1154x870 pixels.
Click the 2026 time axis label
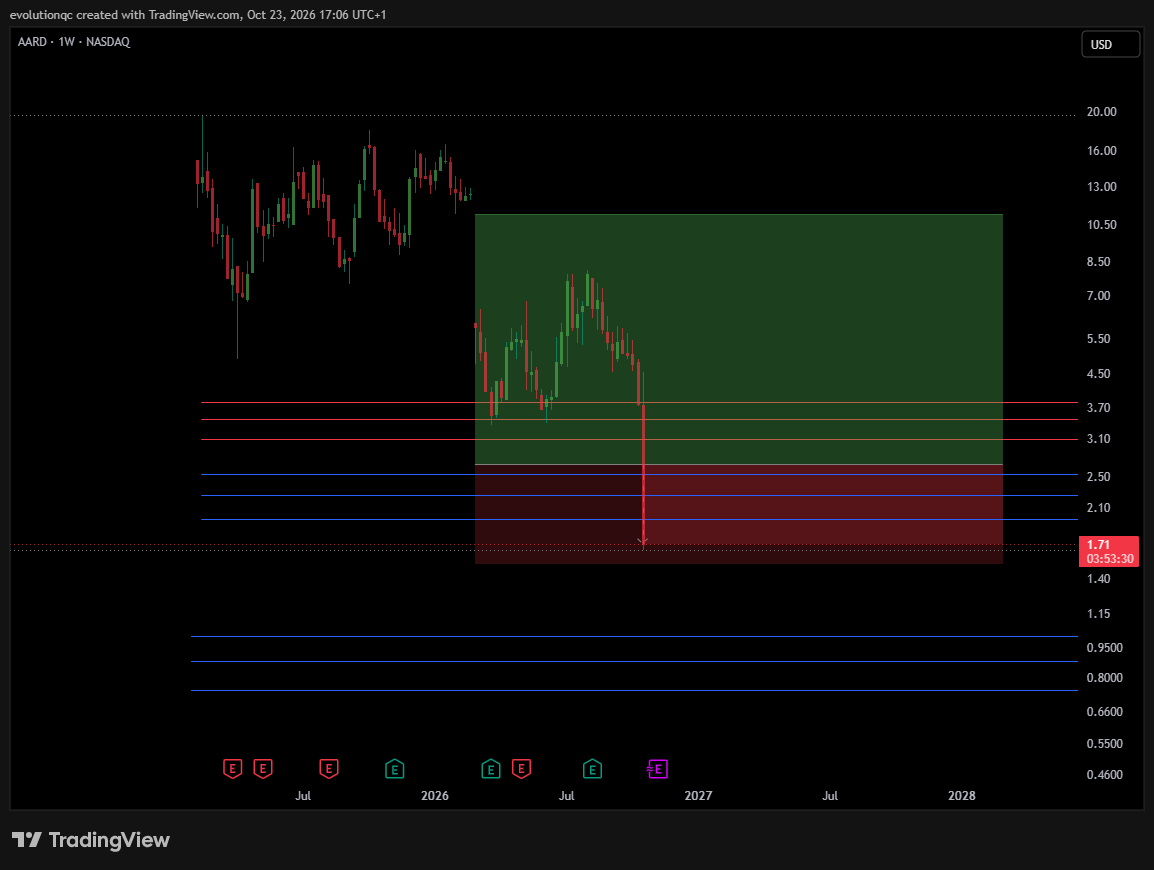(435, 796)
